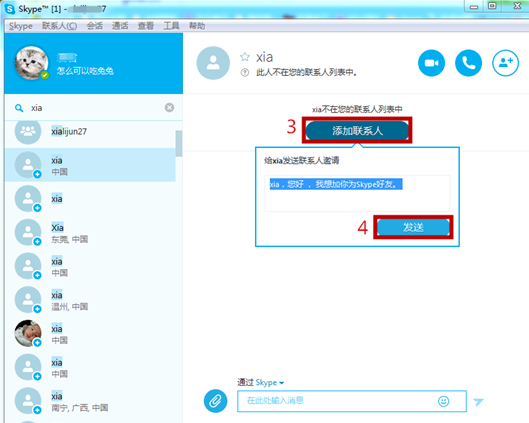Viewport: 529px width, 423px height.
Task: Click the 添加联系人 button
Action: coord(357,131)
